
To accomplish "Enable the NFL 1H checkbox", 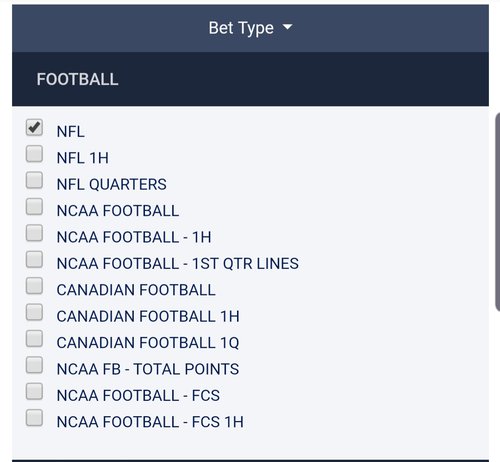I will point(34,154).
